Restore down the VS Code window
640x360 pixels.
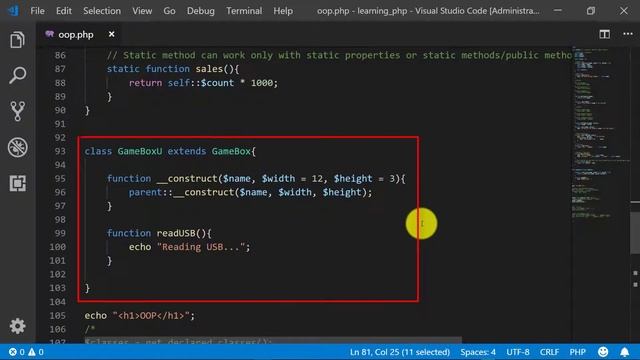click(591, 11)
